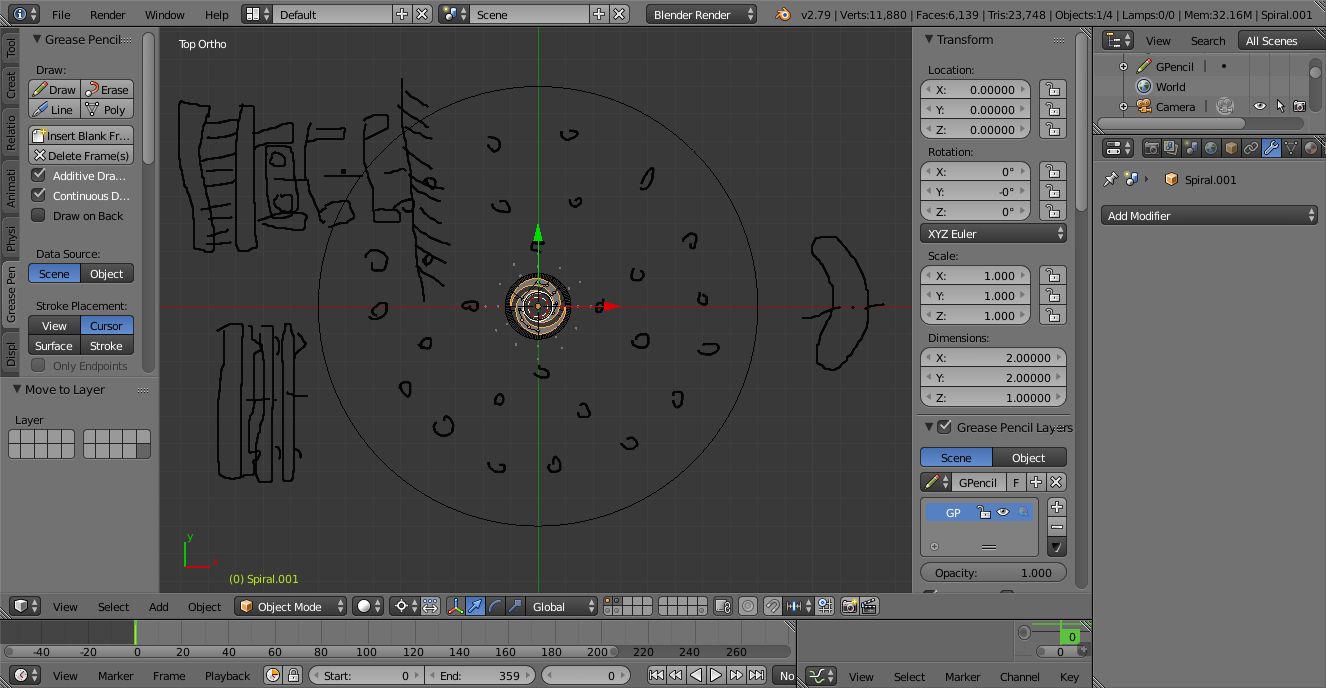The image size is (1326, 688).
Task: Click Delete Frame(s) button
Action: (81, 155)
